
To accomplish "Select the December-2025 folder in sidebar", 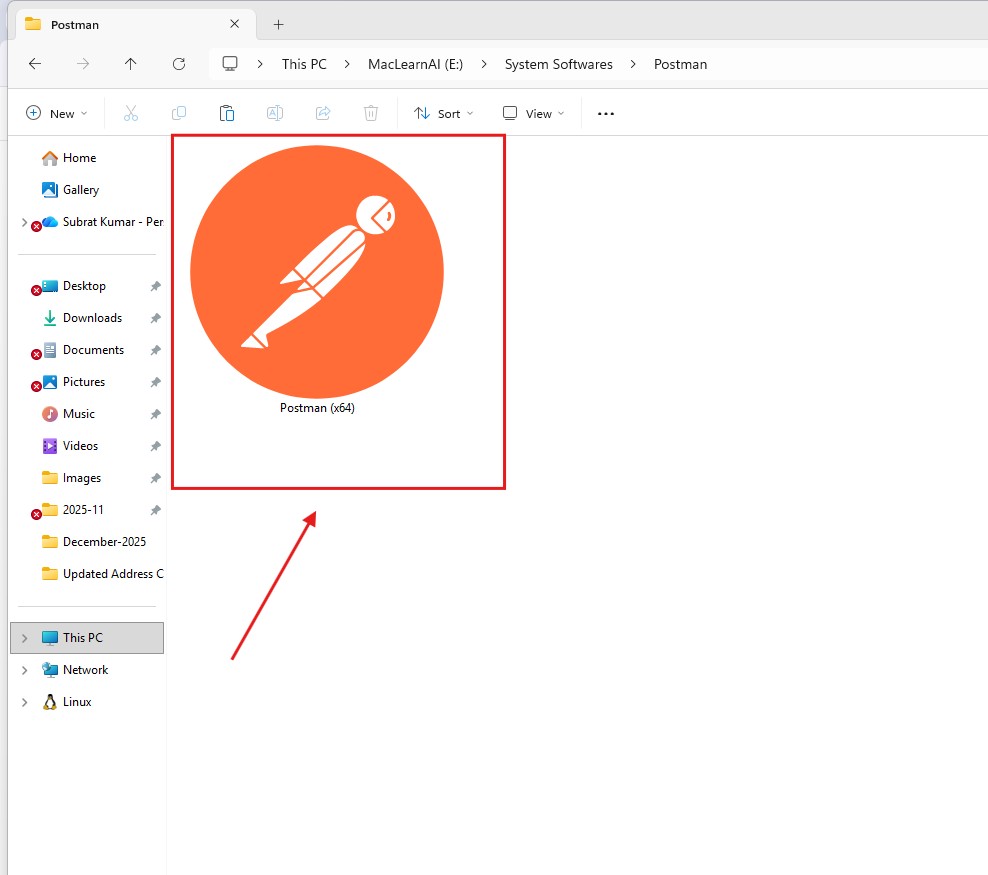I will pos(104,542).
